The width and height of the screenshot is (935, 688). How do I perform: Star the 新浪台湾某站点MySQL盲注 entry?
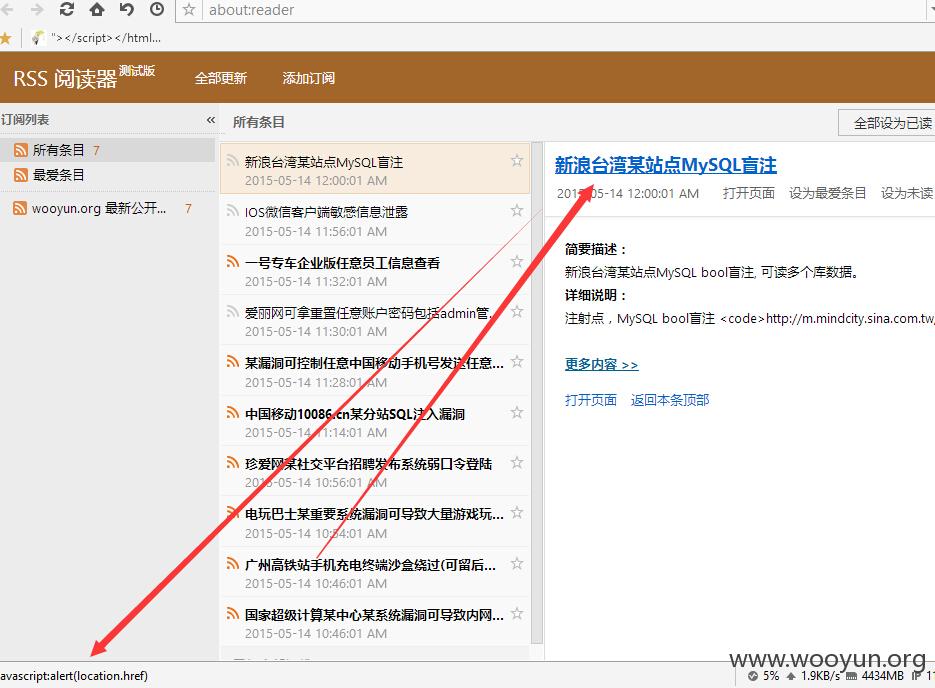[517, 160]
